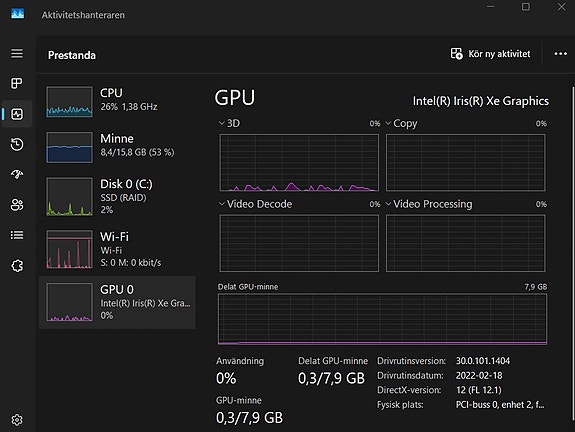Open the hamburger navigation menu
The width and height of the screenshot is (575, 432).
point(17,54)
